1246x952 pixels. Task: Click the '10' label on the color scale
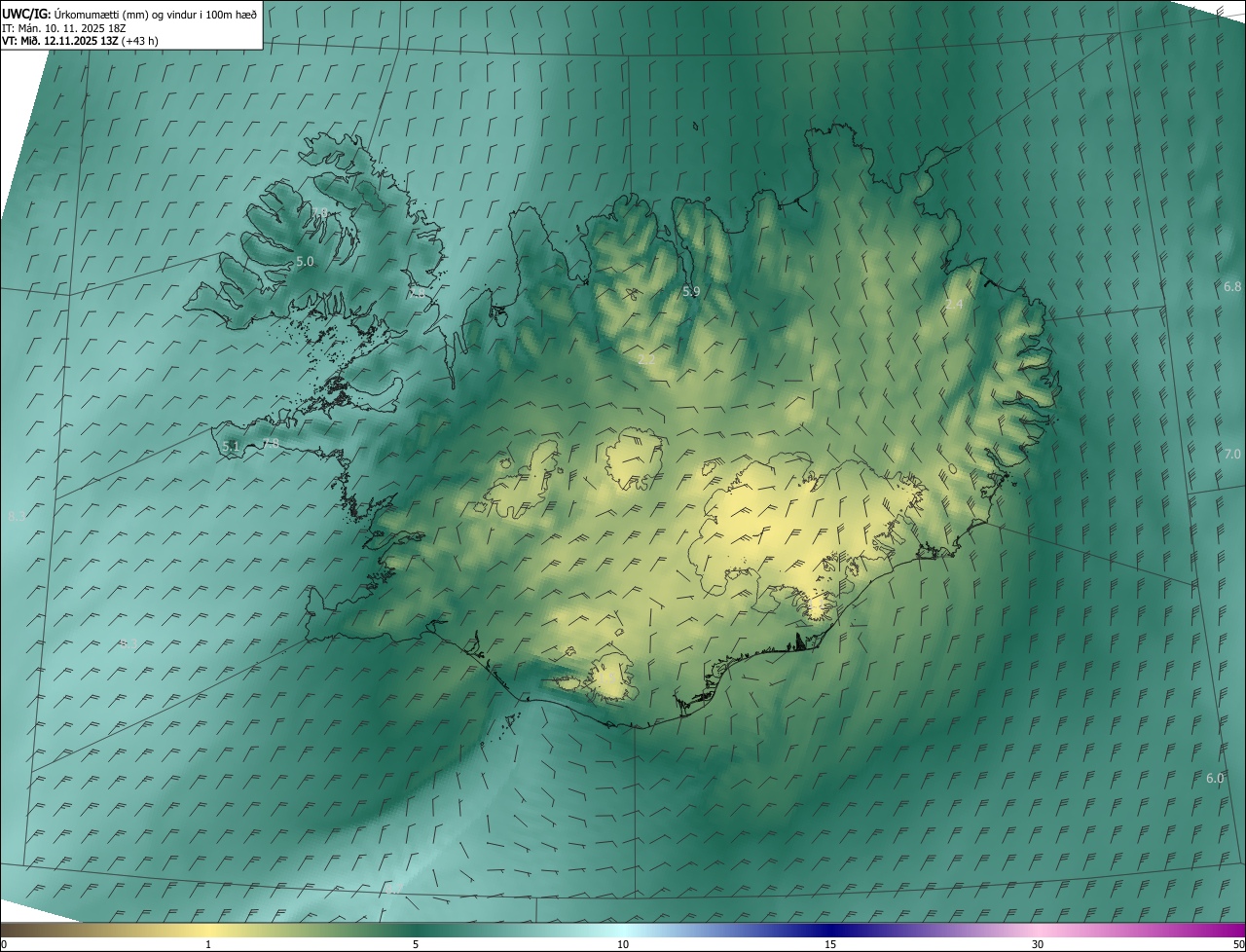pyautogui.click(x=623, y=945)
